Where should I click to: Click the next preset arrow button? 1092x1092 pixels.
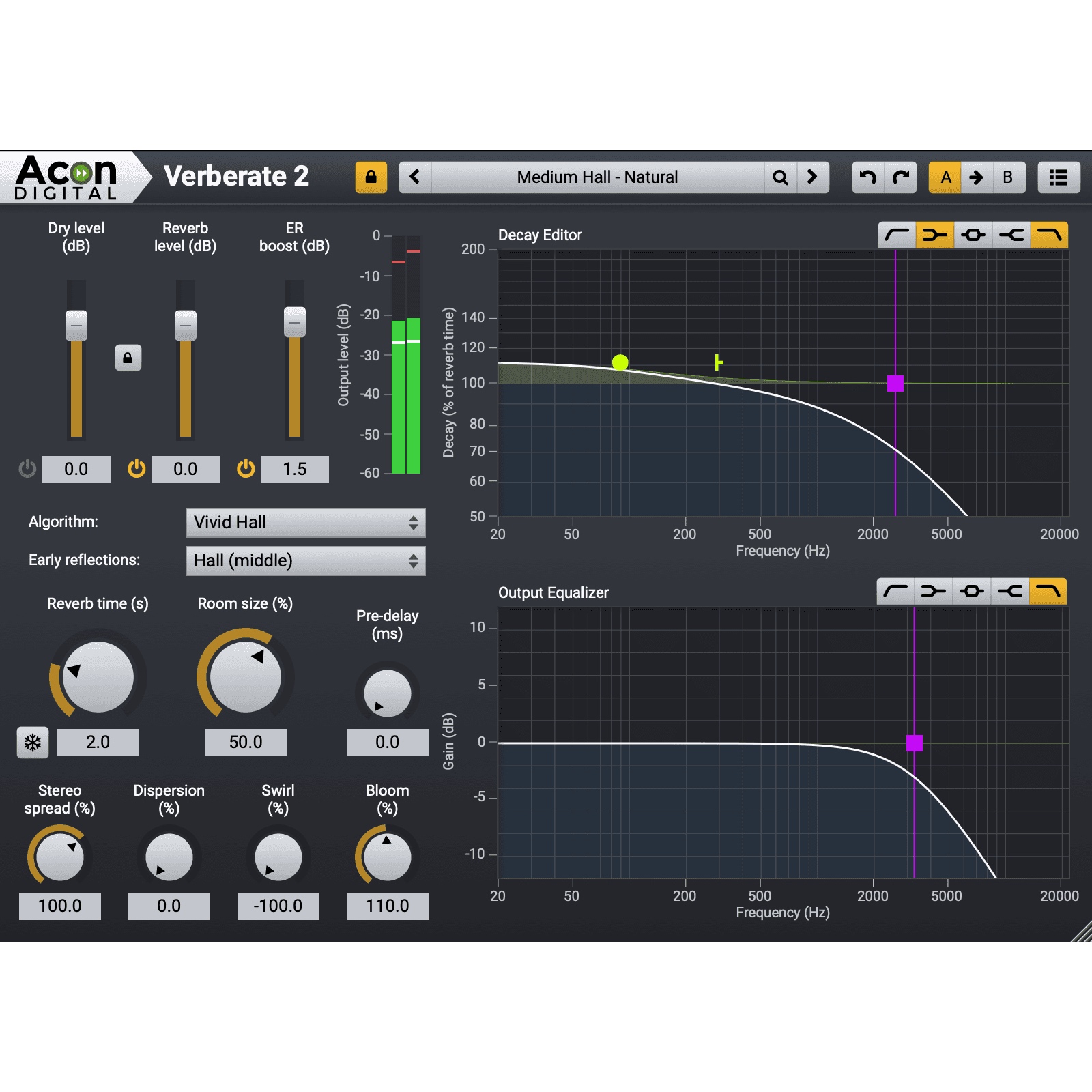point(812,177)
